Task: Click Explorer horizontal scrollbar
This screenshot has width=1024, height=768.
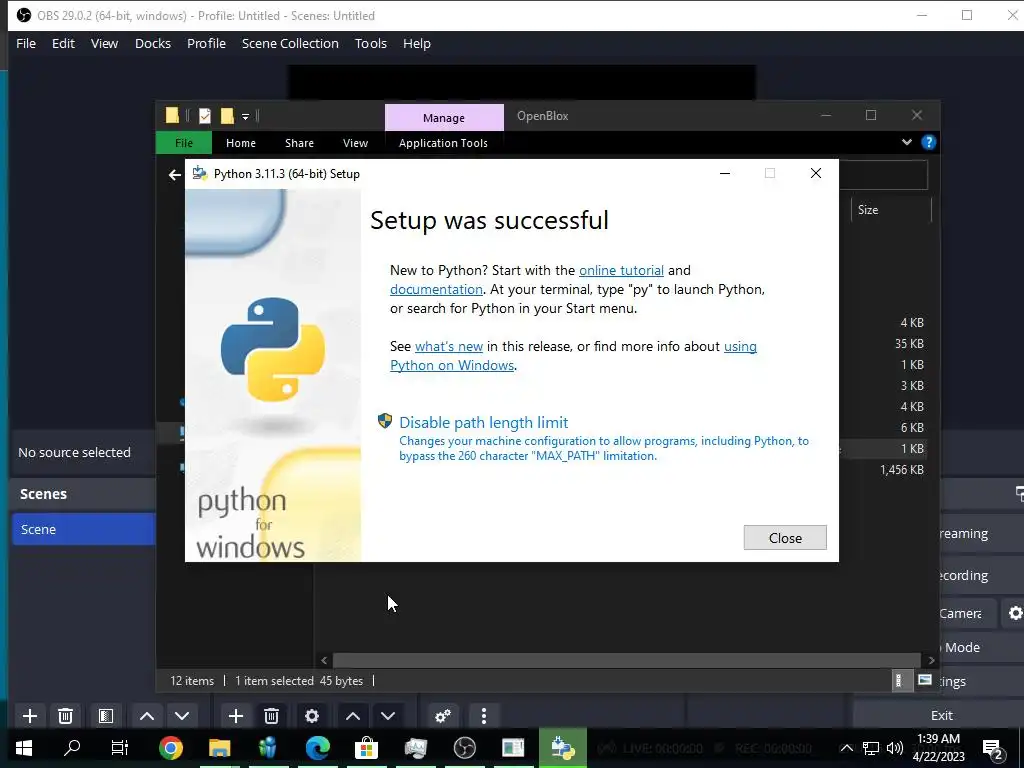Action: point(627,660)
